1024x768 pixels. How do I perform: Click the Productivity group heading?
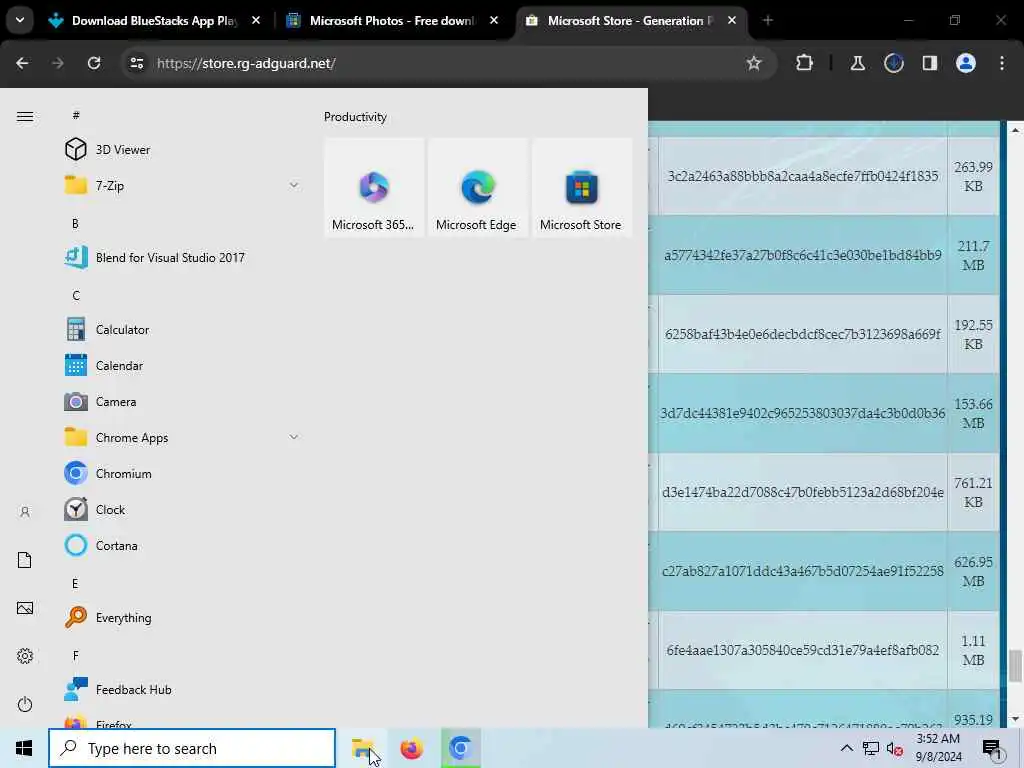[x=355, y=117]
